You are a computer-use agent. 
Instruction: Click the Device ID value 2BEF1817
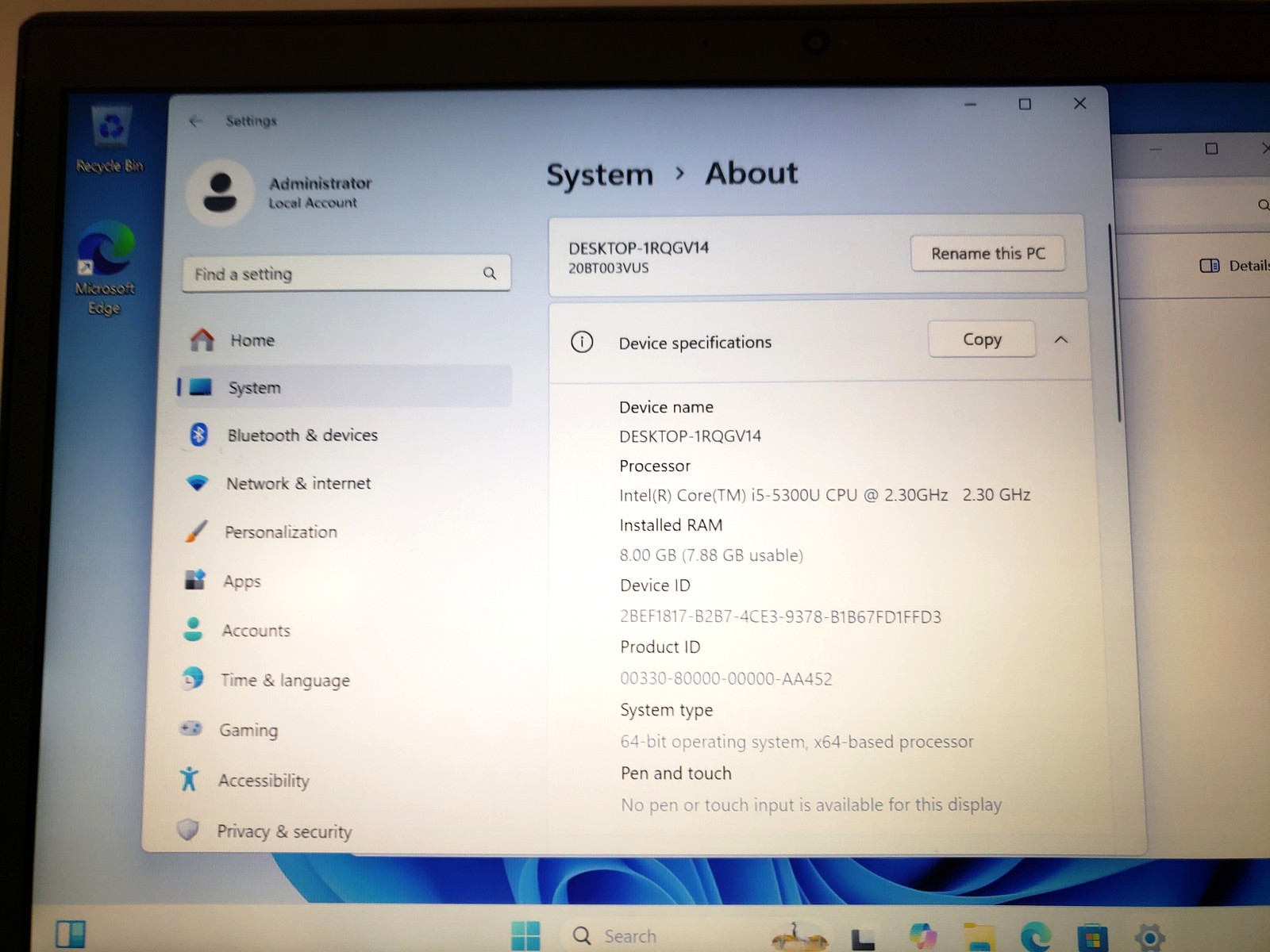pyautogui.click(x=780, y=616)
